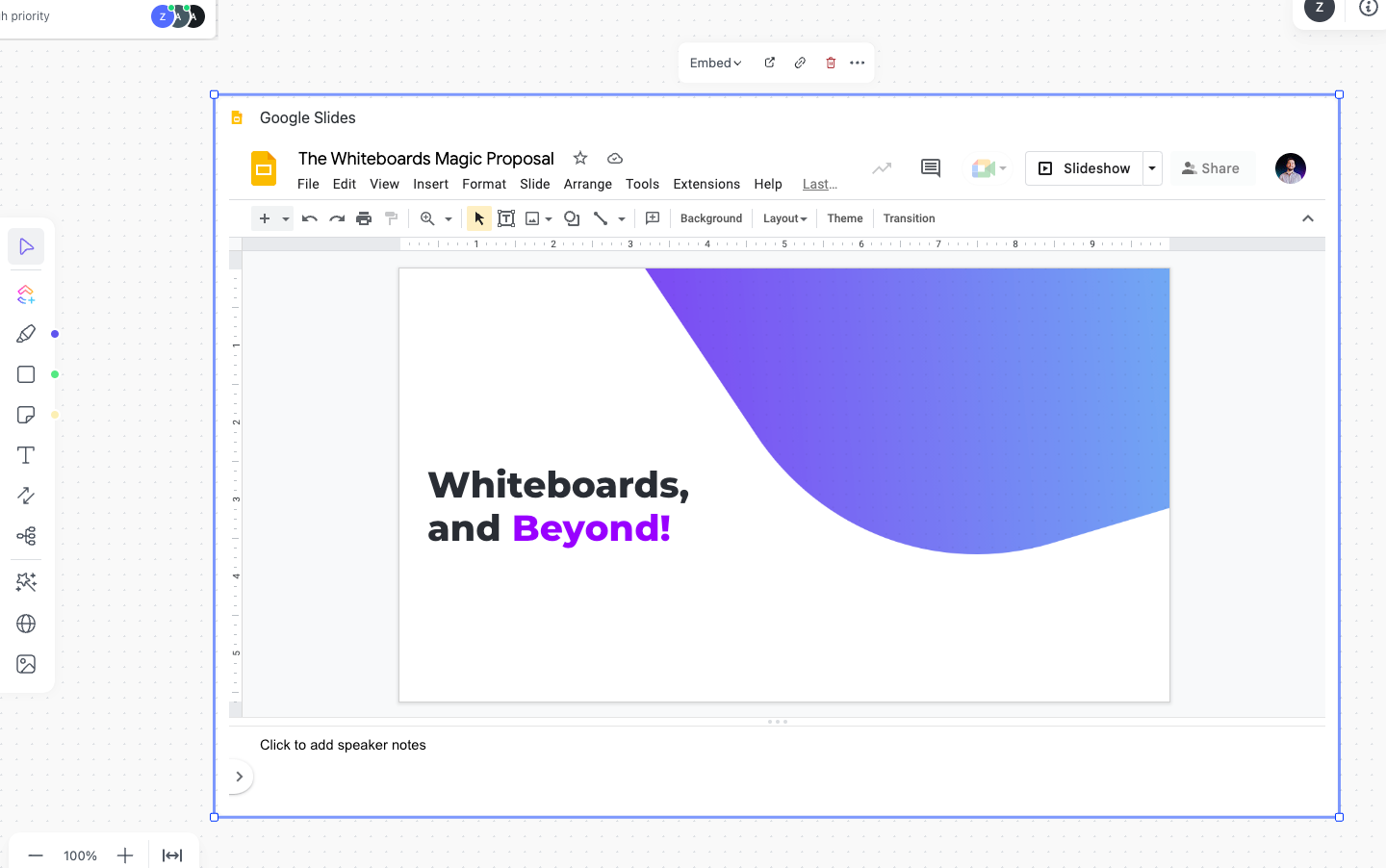Image resolution: width=1386 pixels, height=868 pixels.
Task: Select the square Shape tool
Action: coord(26,374)
